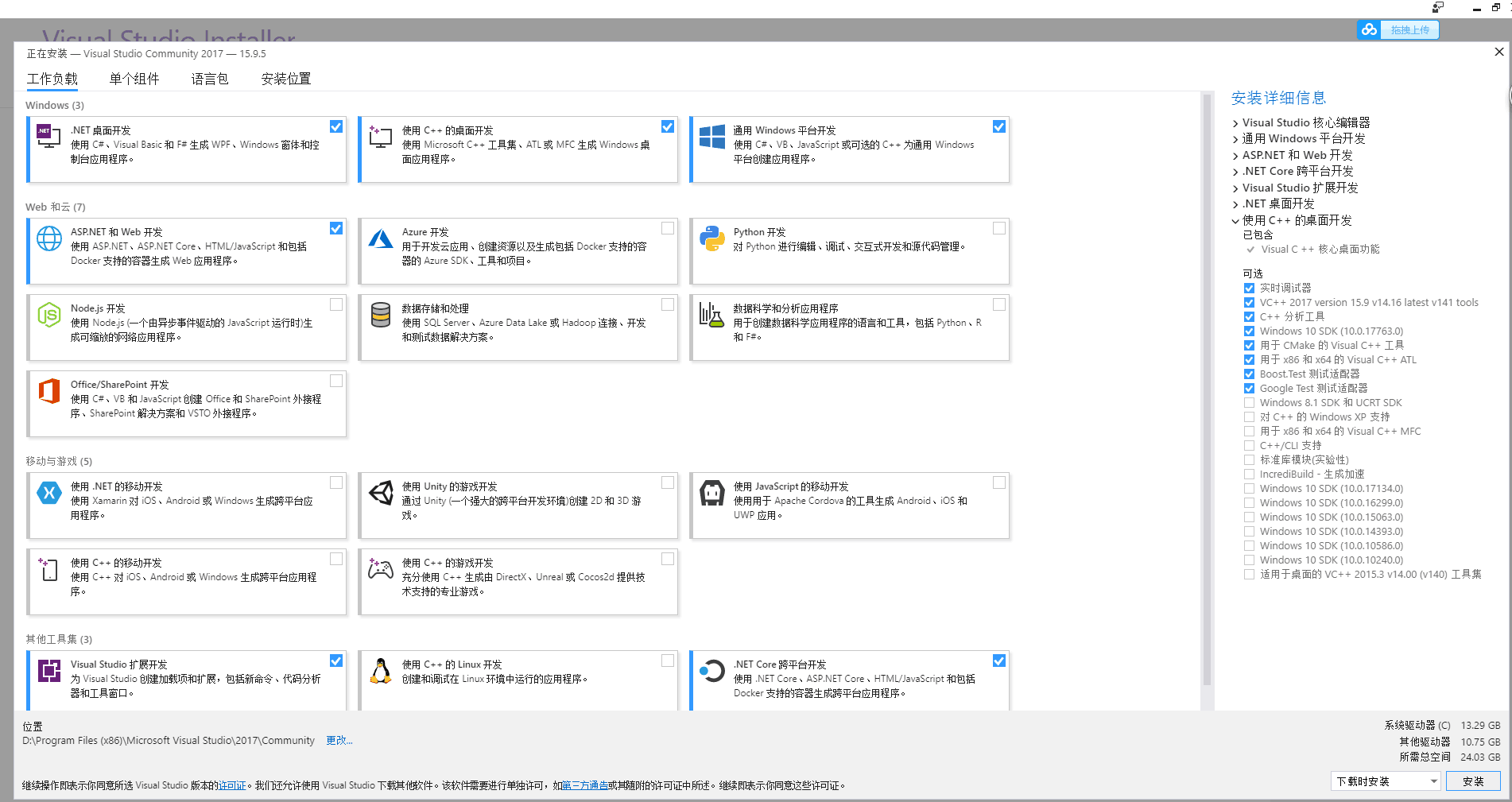Click the Node.js hexagon icon
The height and width of the screenshot is (802, 1512).
point(49,315)
